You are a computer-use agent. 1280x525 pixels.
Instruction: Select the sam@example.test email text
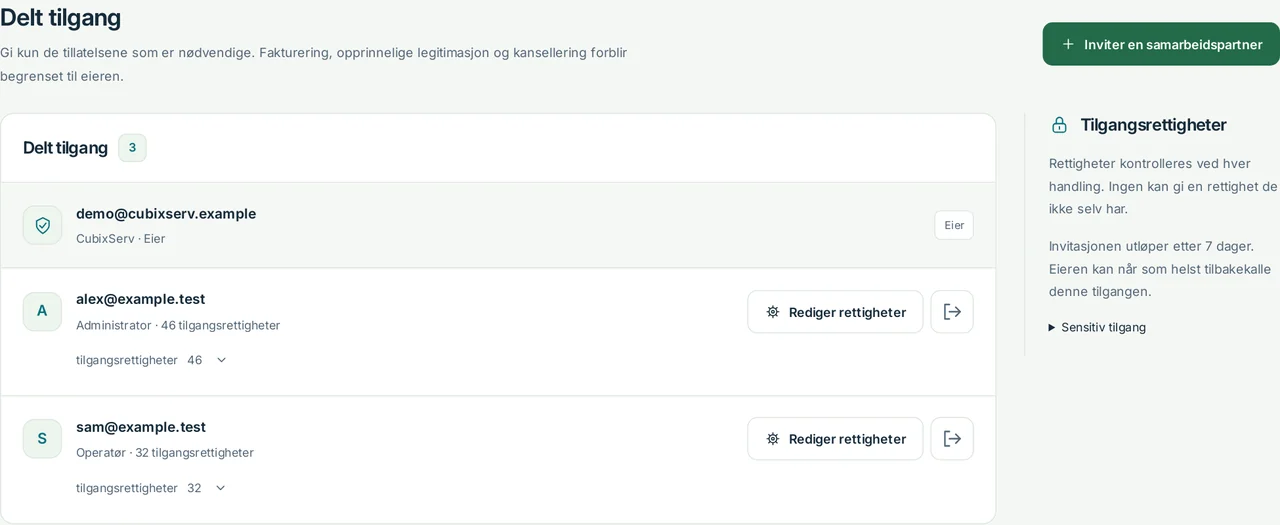click(141, 427)
